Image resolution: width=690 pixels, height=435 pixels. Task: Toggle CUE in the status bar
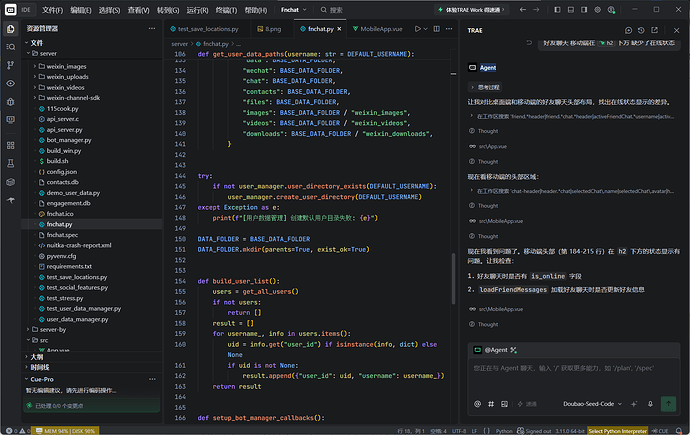660,431
